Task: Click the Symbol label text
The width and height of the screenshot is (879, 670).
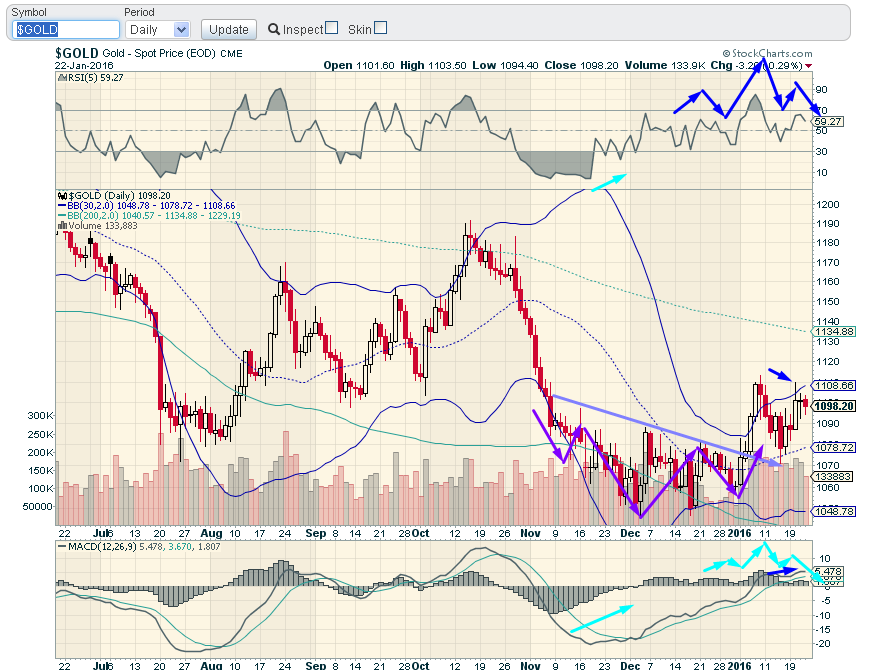Action: pos(29,12)
